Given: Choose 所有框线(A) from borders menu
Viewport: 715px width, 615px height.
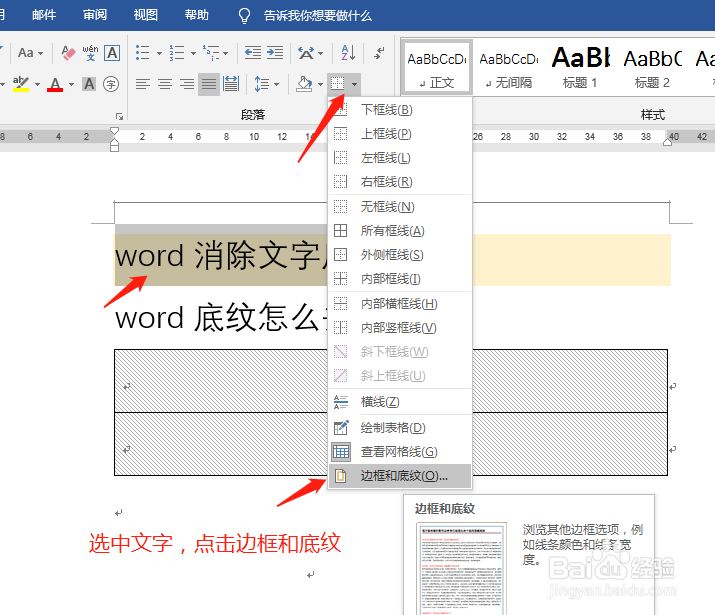Looking at the screenshot, I should (x=400, y=231).
